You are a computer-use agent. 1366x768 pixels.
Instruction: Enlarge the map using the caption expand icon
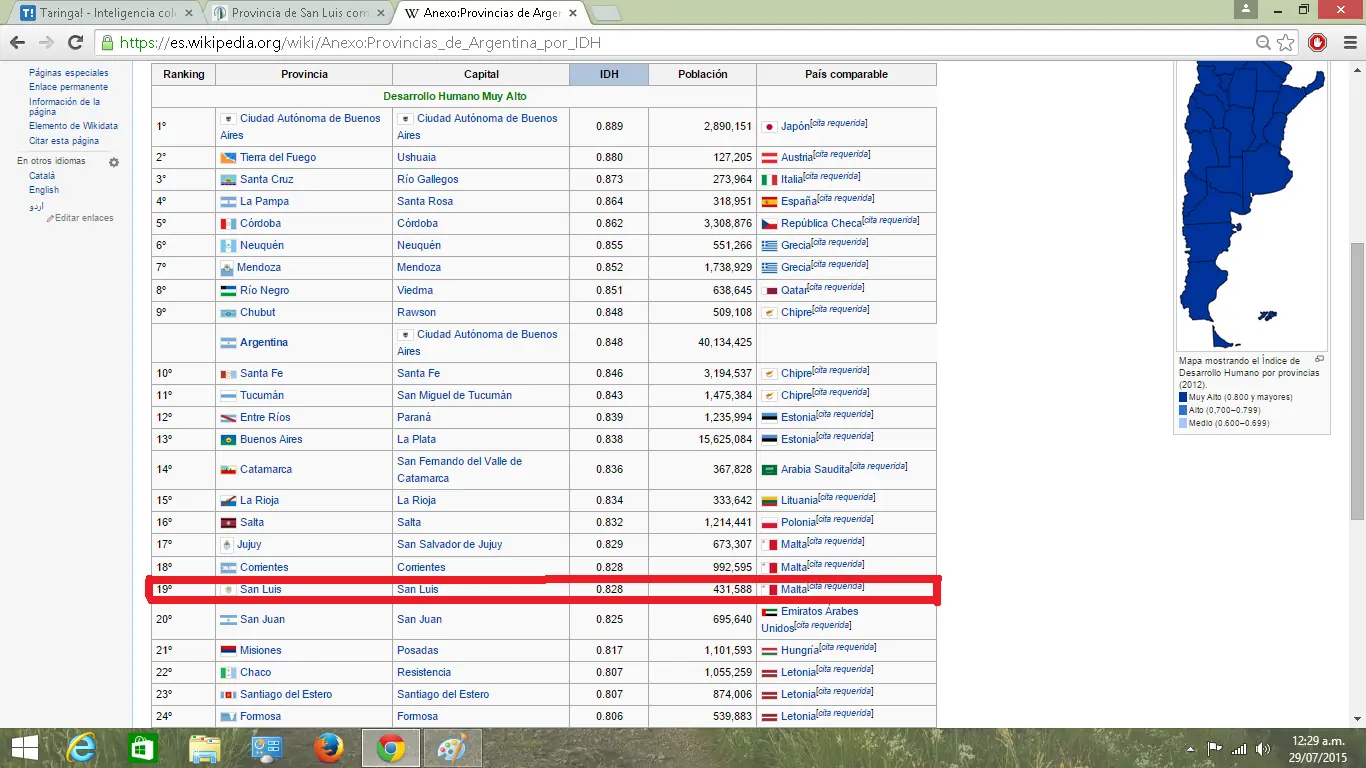coord(1319,359)
